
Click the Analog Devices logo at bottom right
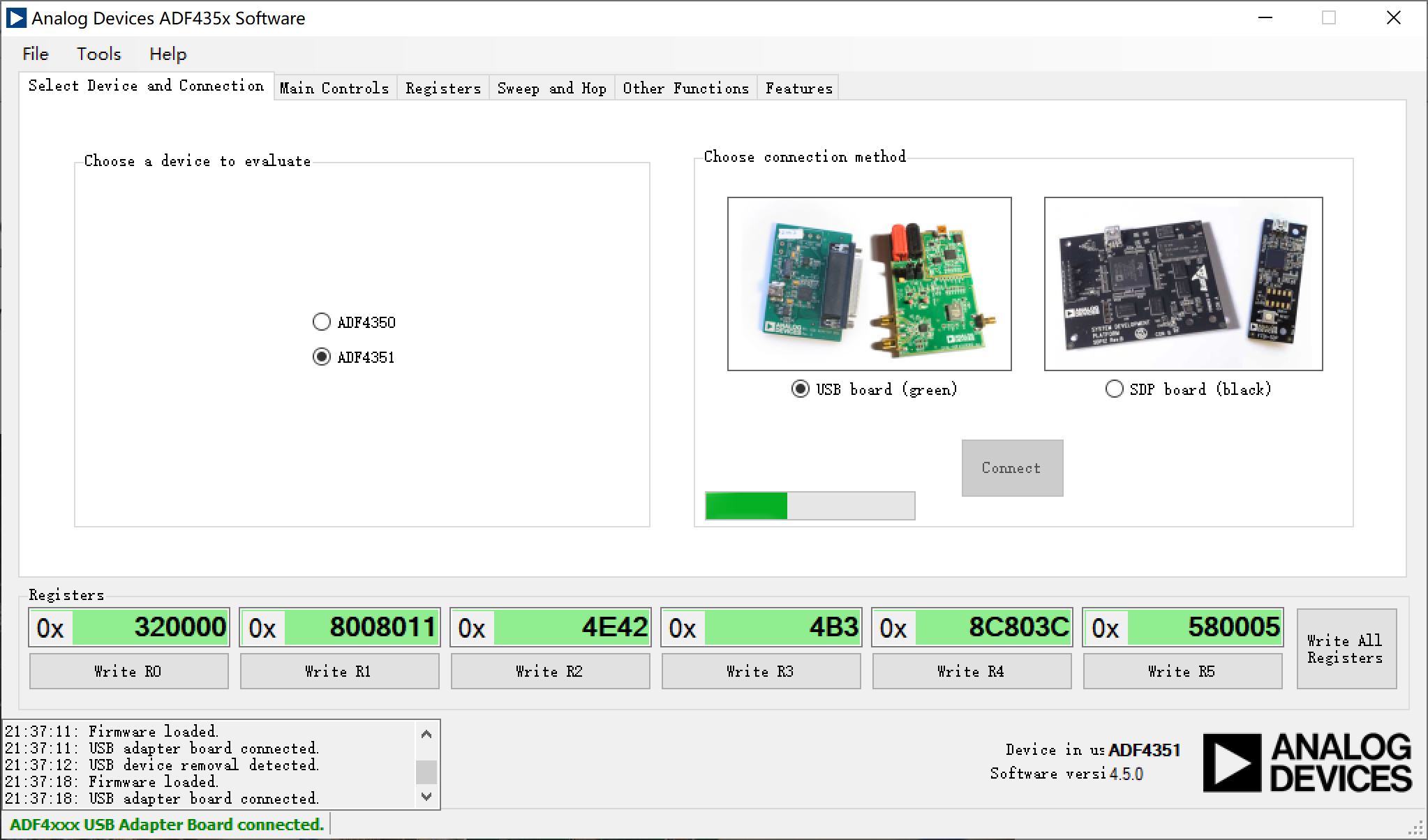pos(1307,763)
